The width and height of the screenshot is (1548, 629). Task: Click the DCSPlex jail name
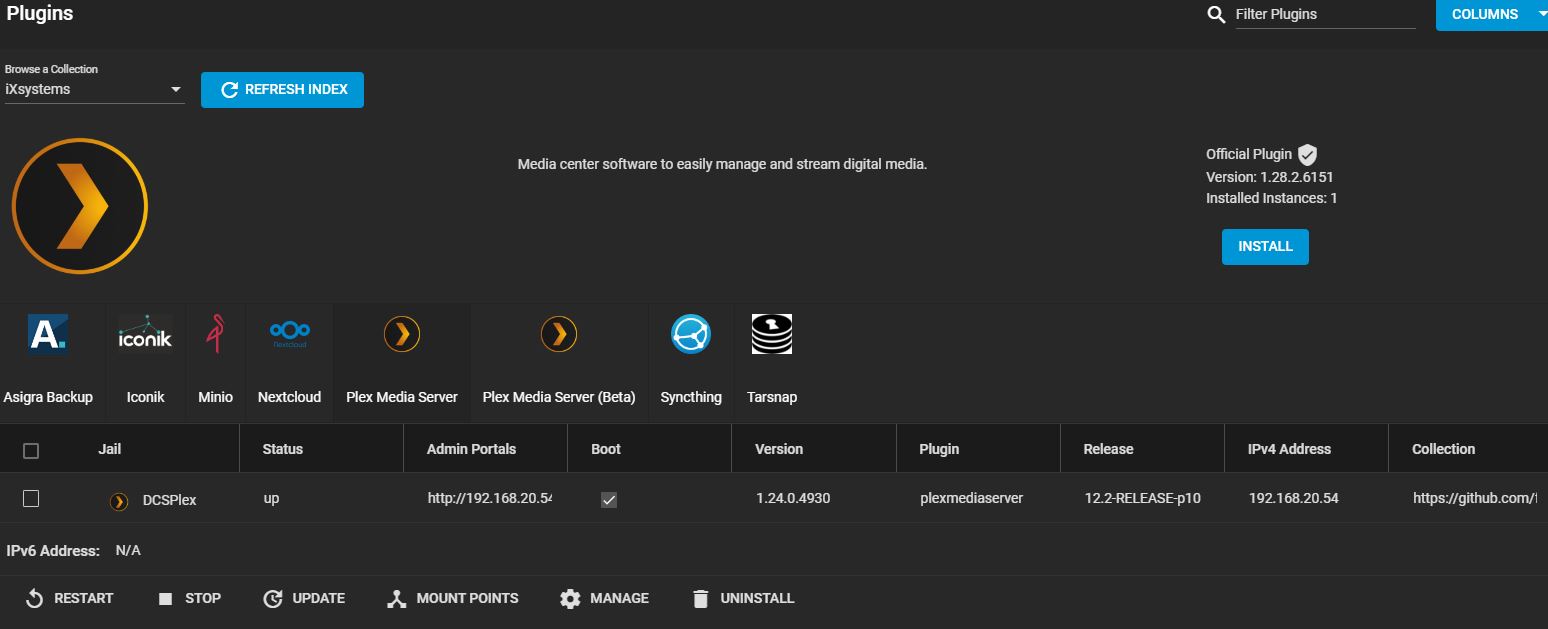[169, 500]
